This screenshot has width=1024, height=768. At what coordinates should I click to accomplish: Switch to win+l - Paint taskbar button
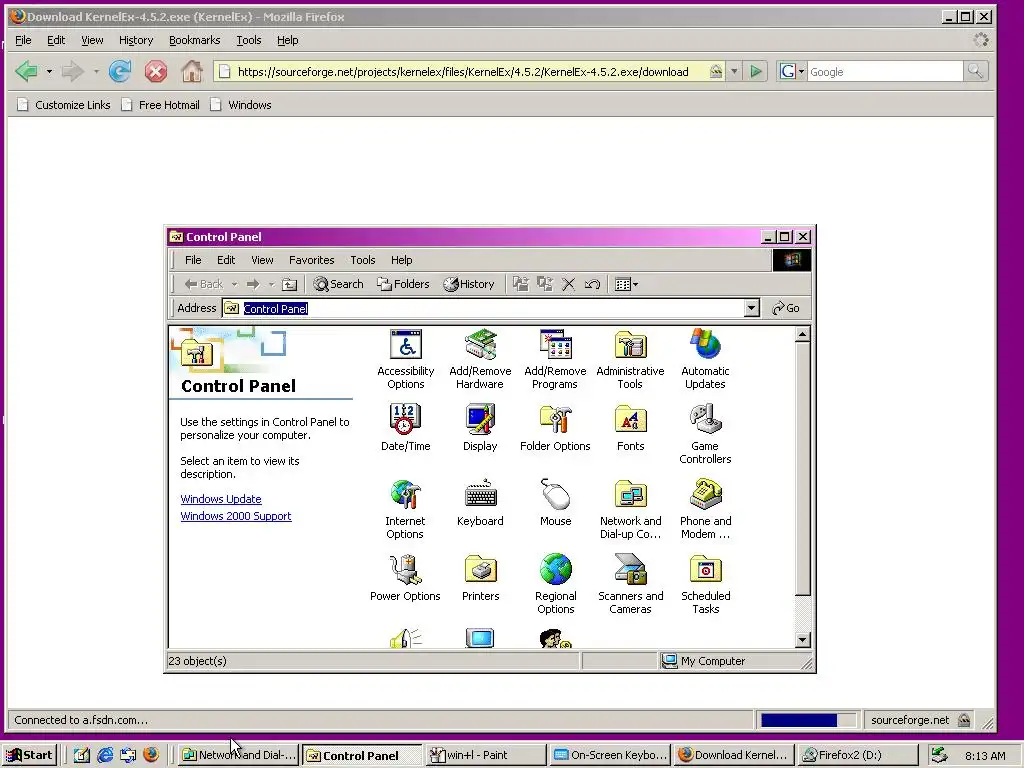click(486, 755)
